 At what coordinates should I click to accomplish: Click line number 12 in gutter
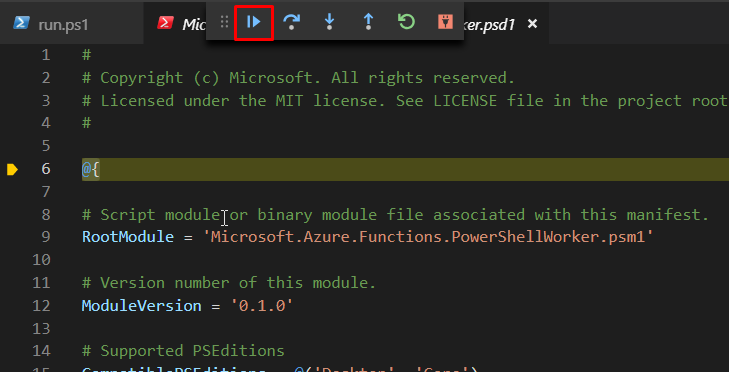[x=41, y=306]
